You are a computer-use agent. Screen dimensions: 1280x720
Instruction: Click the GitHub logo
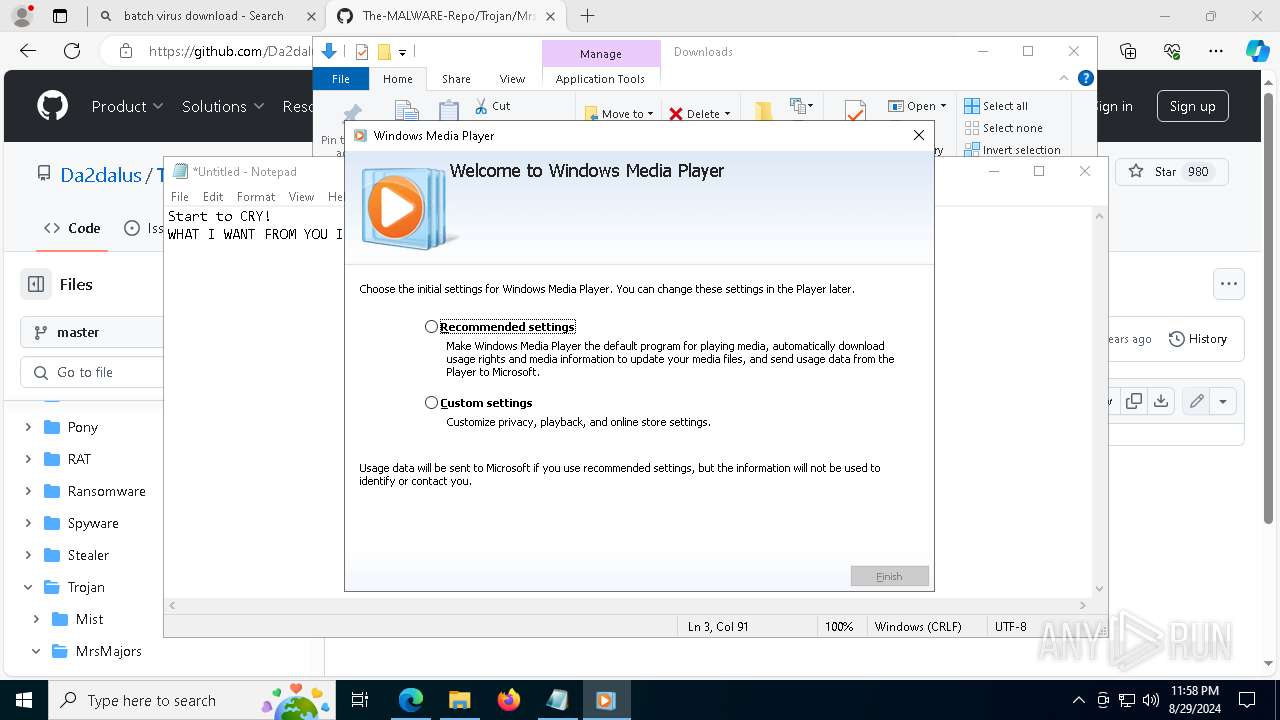pos(53,106)
